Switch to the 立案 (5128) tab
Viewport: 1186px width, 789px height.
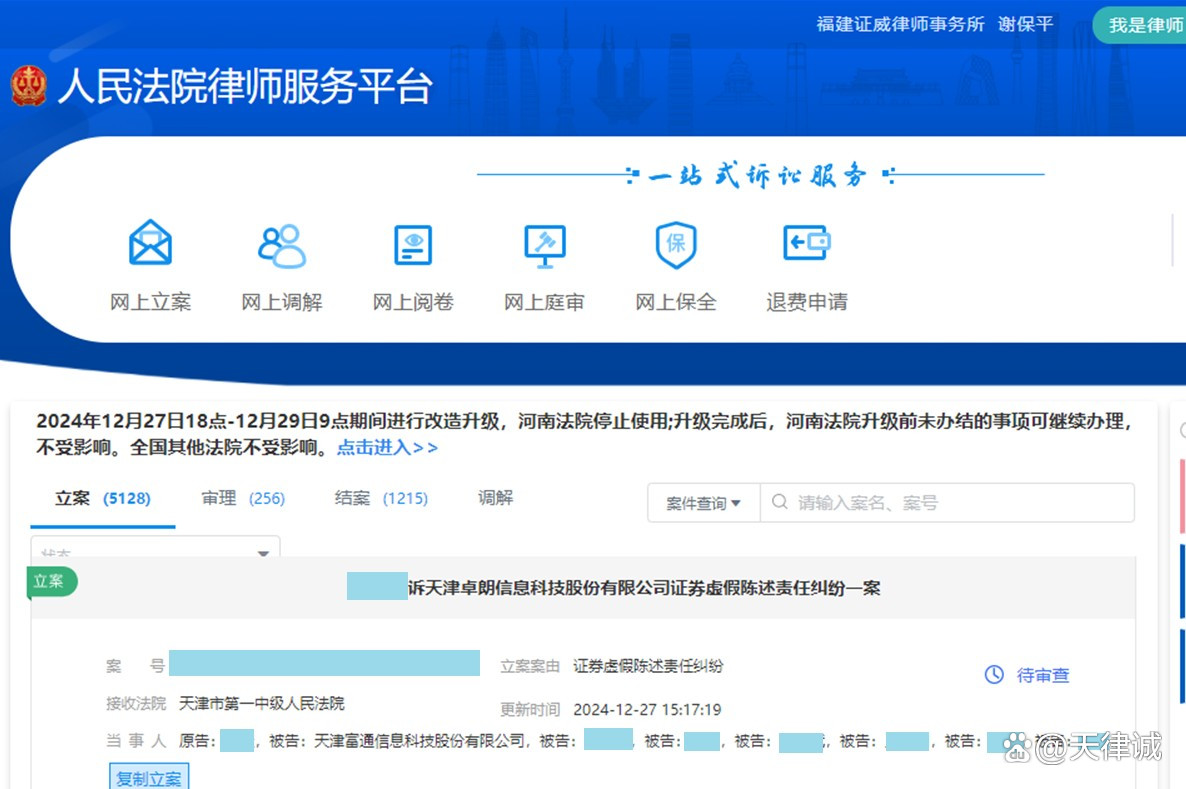click(102, 498)
